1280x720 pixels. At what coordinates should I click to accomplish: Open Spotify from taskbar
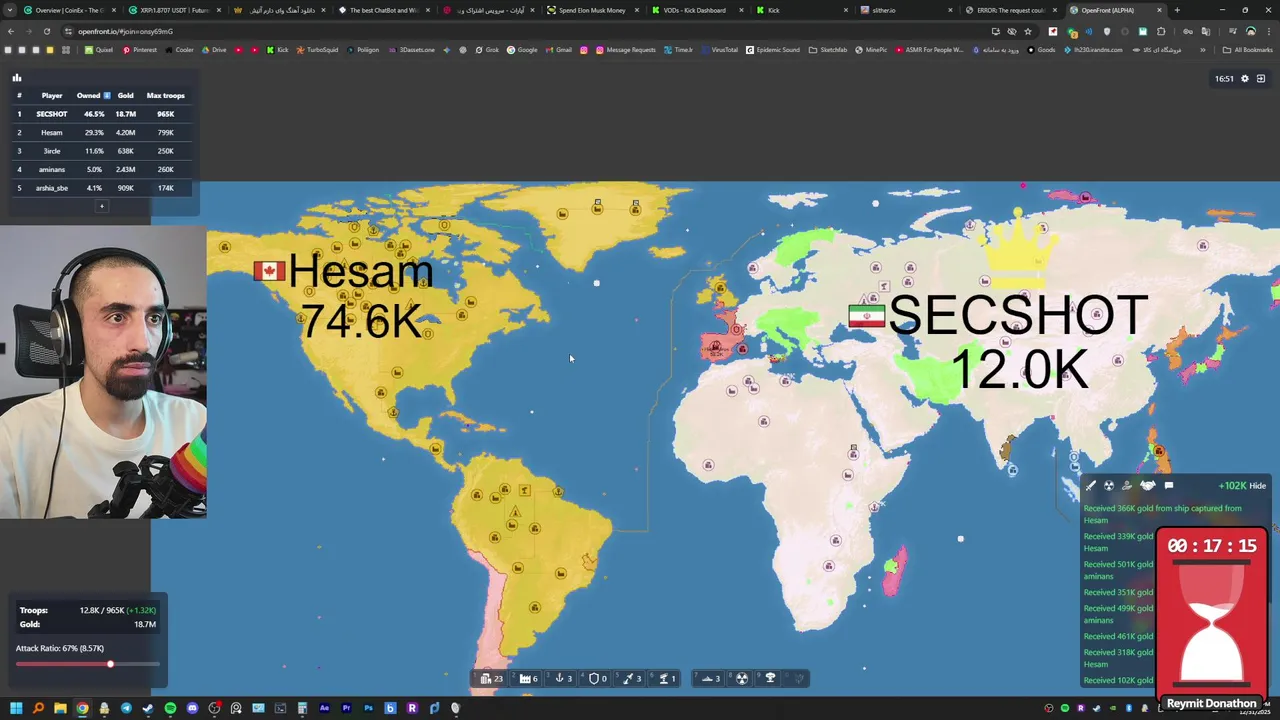pyautogui.click(x=170, y=708)
